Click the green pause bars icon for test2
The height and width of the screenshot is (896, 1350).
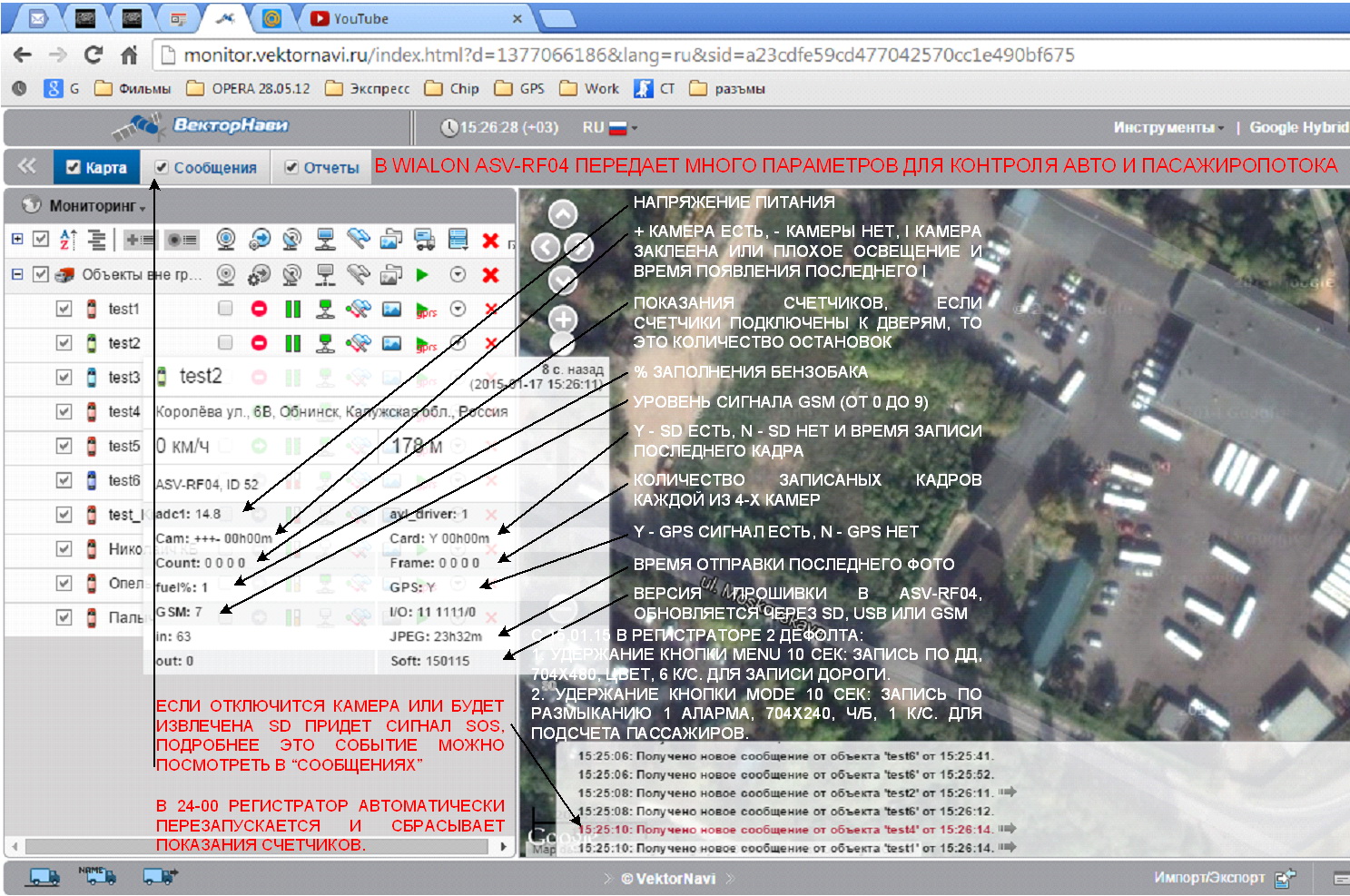tap(292, 343)
